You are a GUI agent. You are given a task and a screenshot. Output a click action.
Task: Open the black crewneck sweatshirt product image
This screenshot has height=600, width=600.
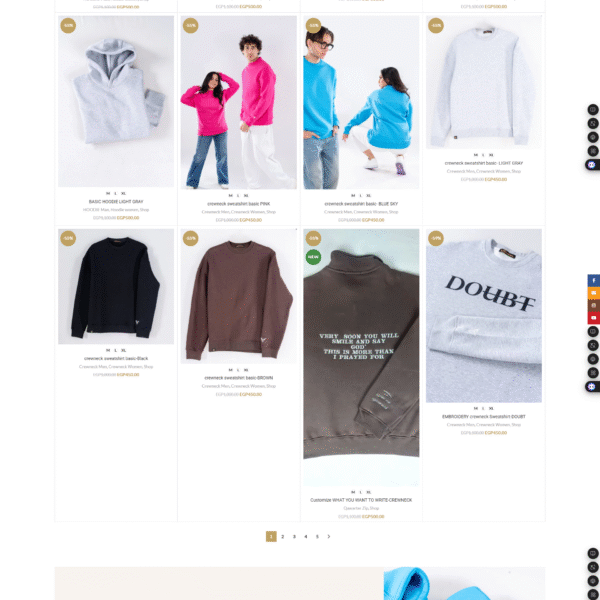116,287
